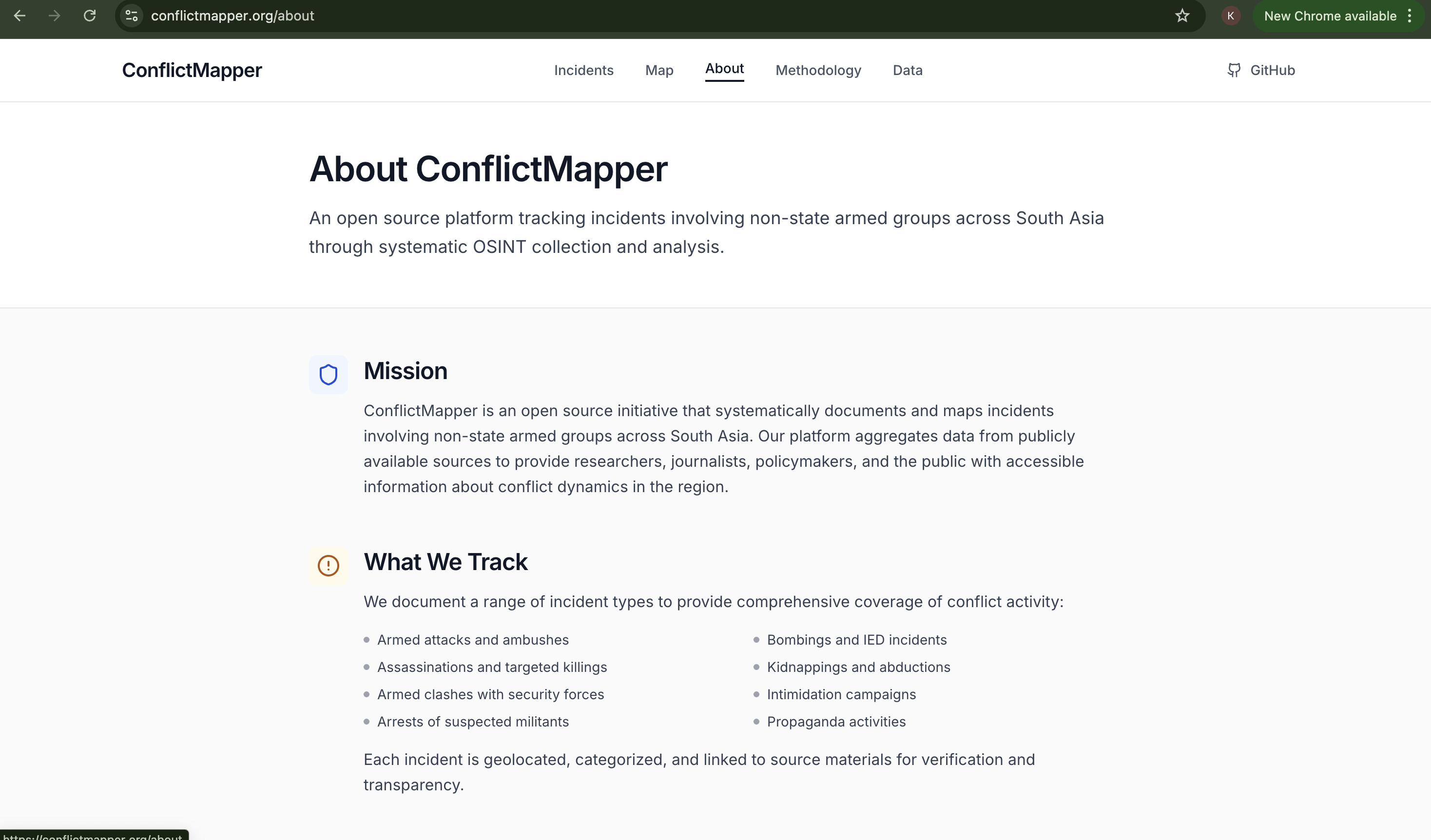
Task: Click the GitHub octocat icon
Action: click(1234, 70)
